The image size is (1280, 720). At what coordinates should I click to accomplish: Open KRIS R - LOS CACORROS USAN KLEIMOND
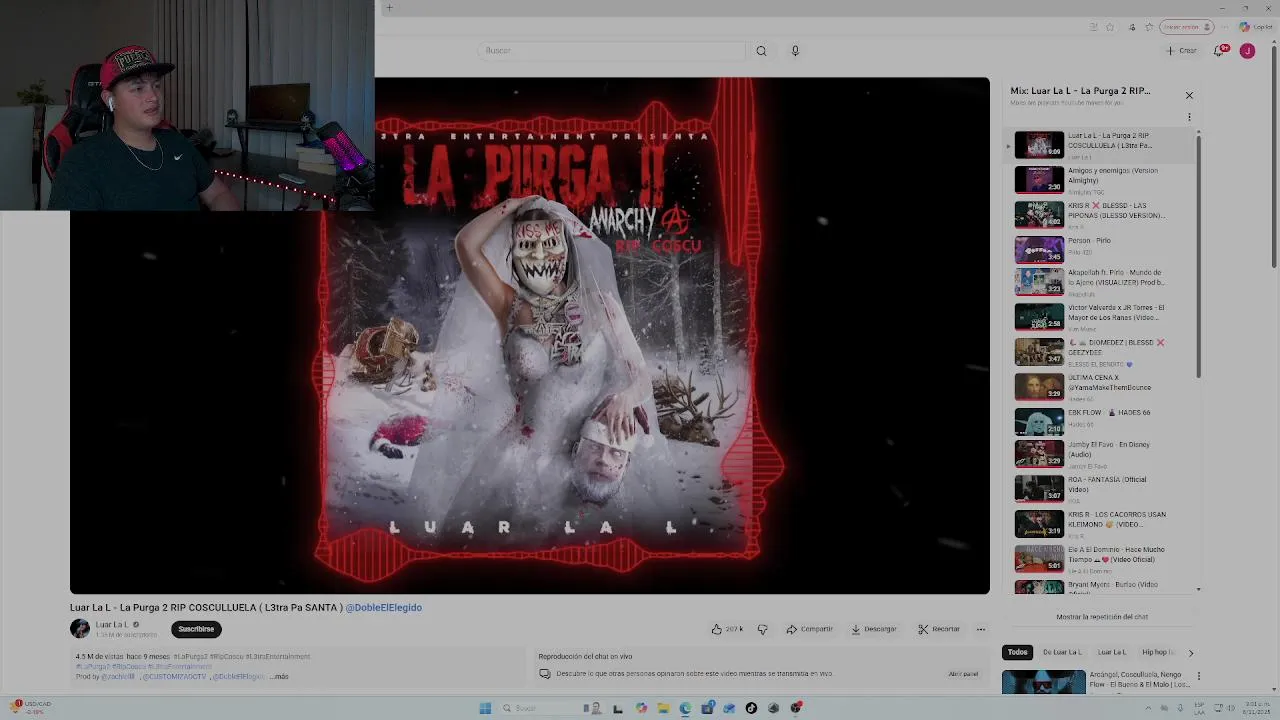(1100, 523)
